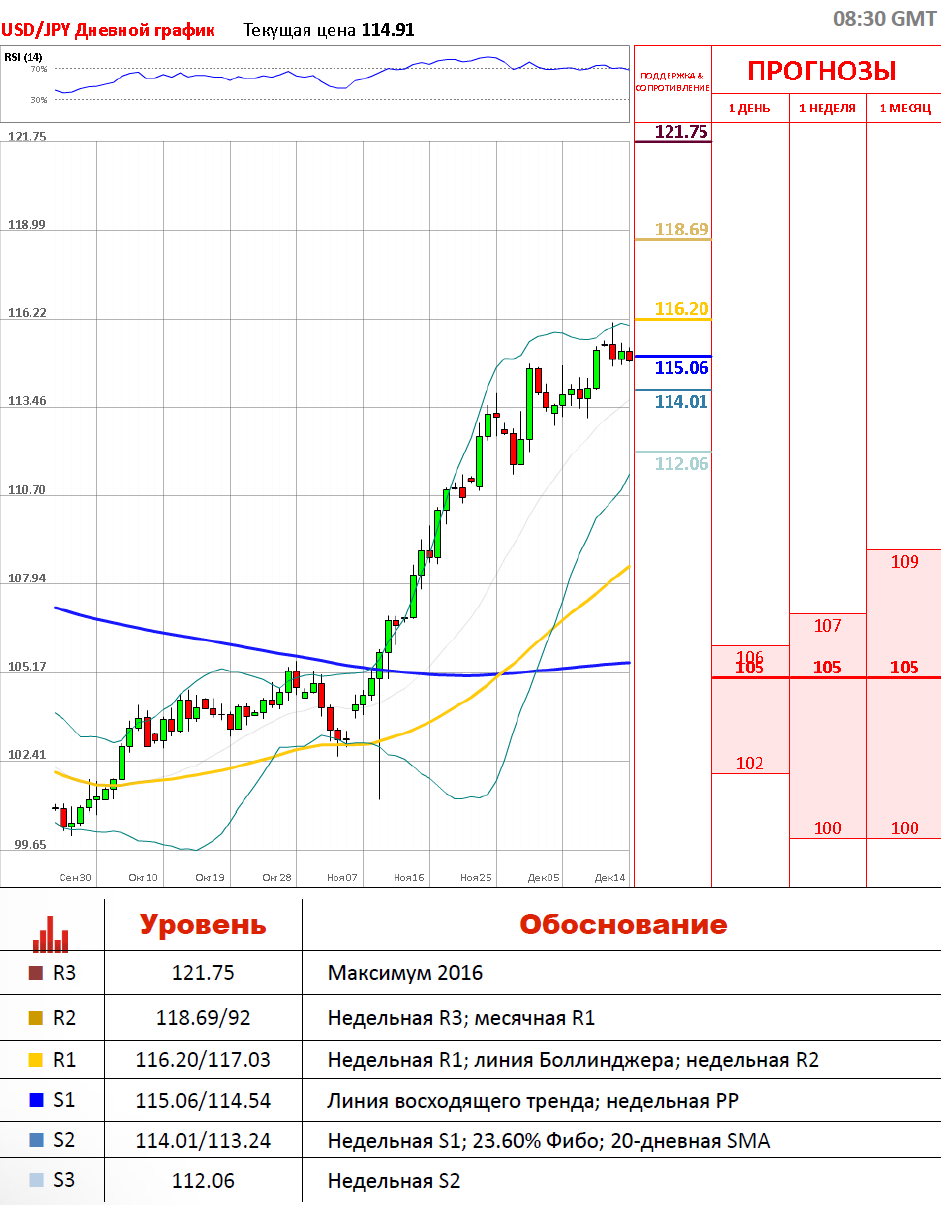Click the Максимум 2016 rationale cell
The image size is (941, 1209).
click(x=405, y=973)
